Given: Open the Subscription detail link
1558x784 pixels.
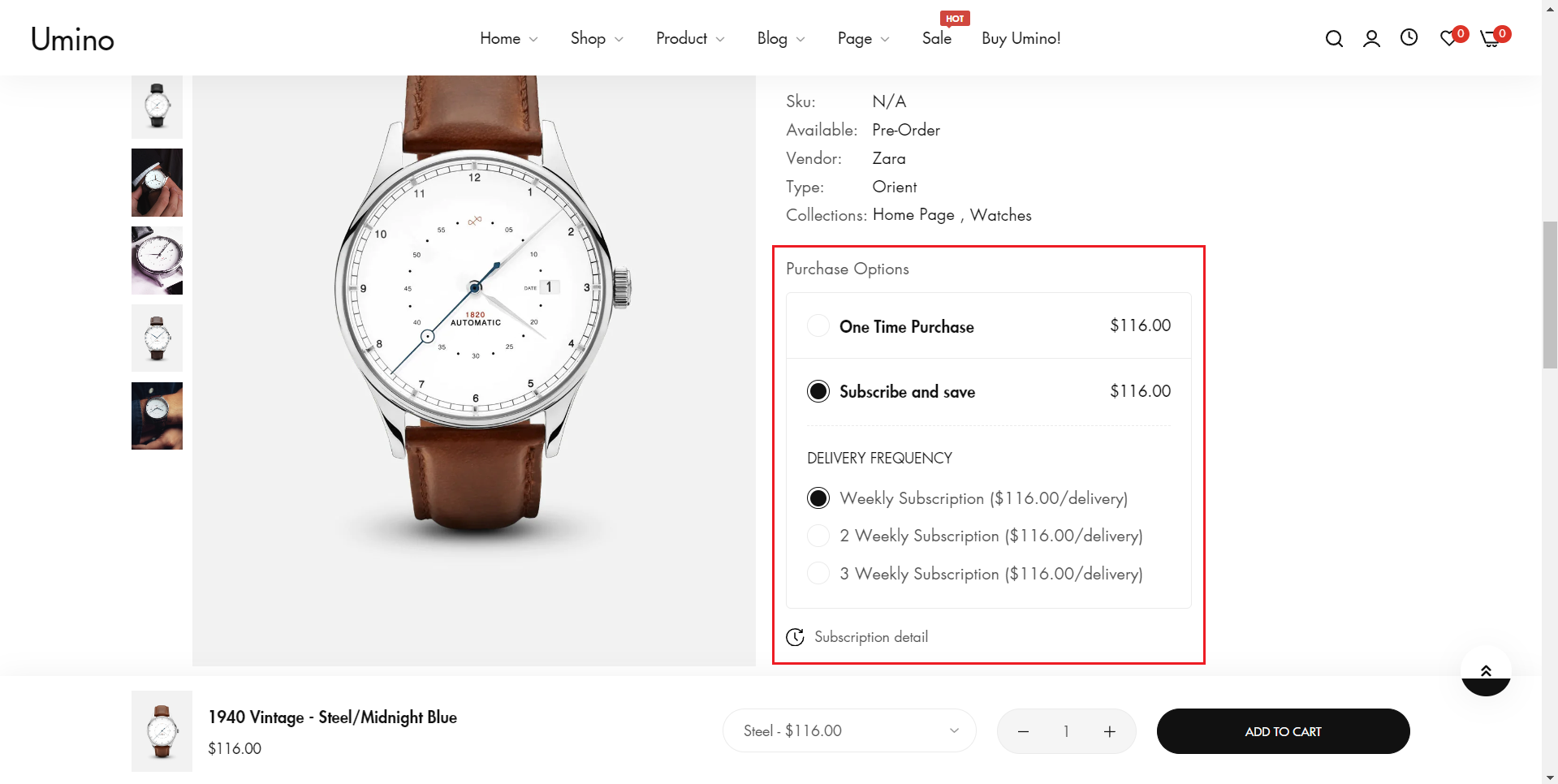Looking at the screenshot, I should pyautogui.click(x=870, y=637).
